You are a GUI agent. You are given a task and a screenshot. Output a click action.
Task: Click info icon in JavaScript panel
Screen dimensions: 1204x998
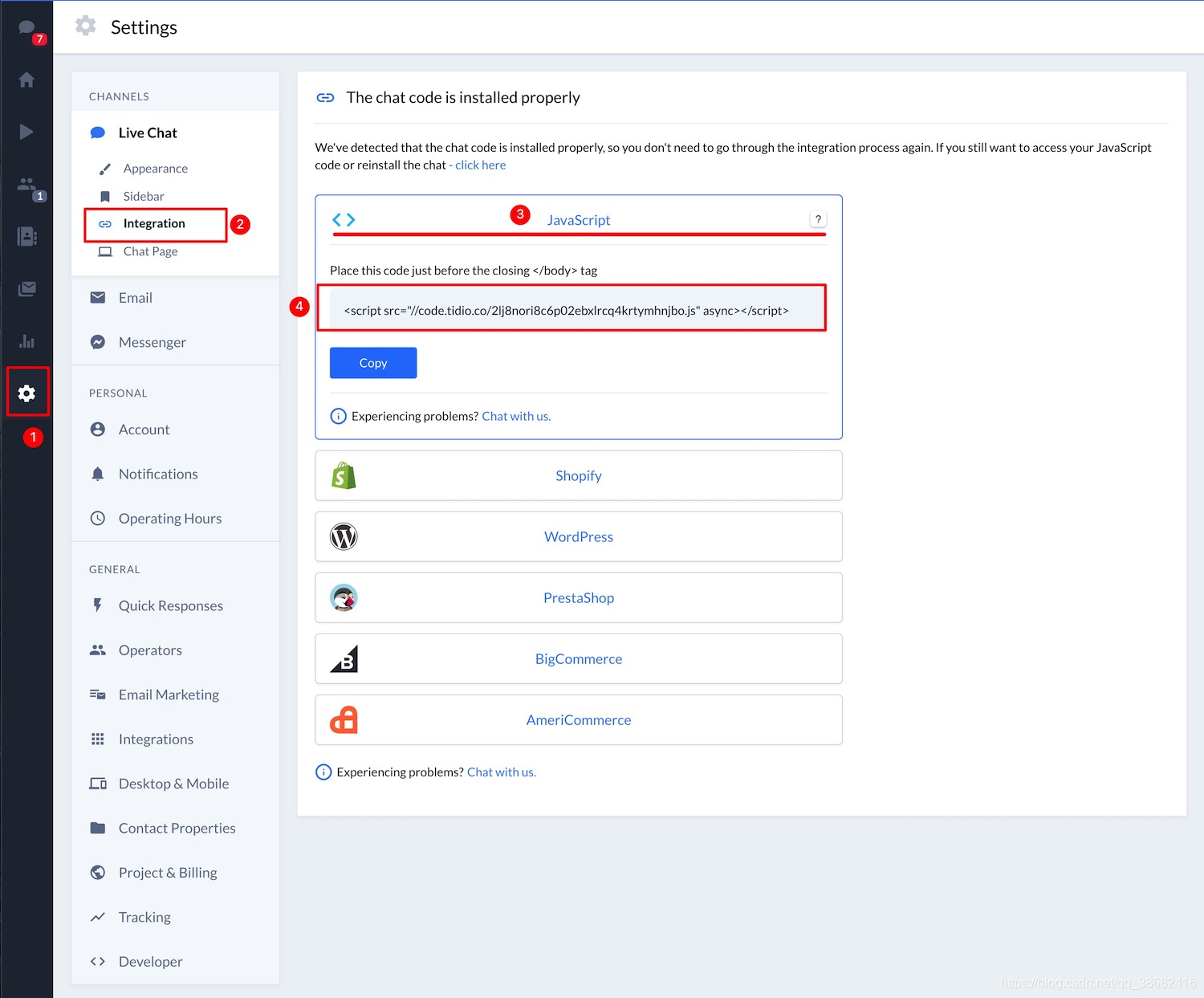[x=339, y=416]
